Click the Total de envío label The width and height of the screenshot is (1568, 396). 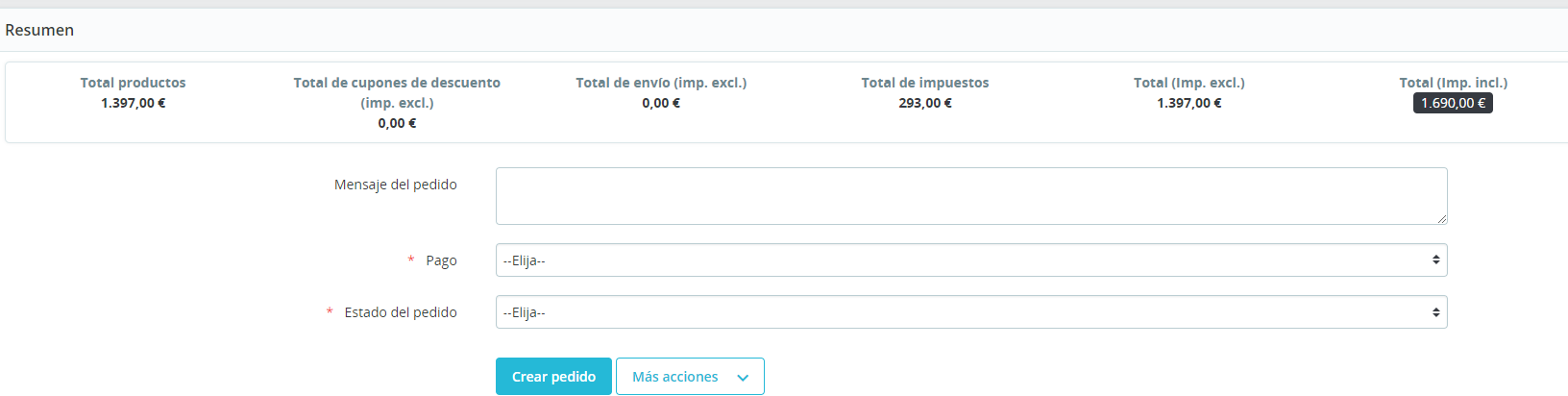tap(661, 83)
